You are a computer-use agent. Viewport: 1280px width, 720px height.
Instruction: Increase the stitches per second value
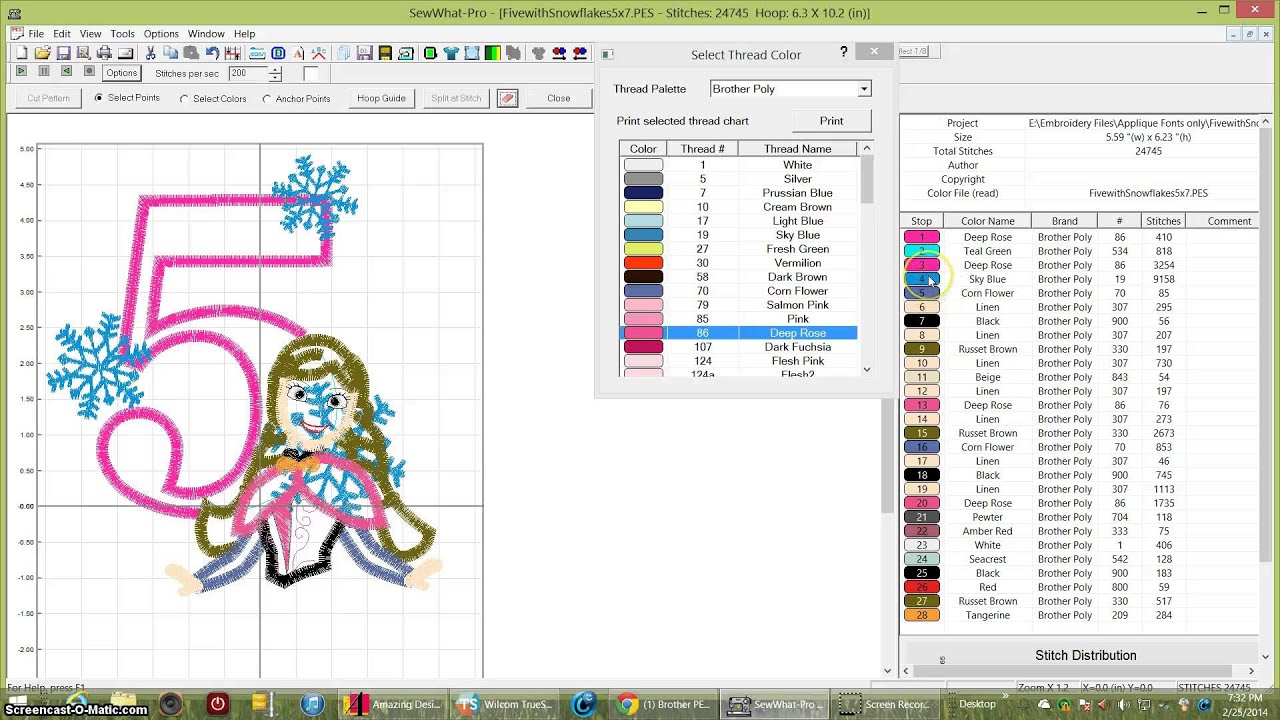click(x=276, y=69)
